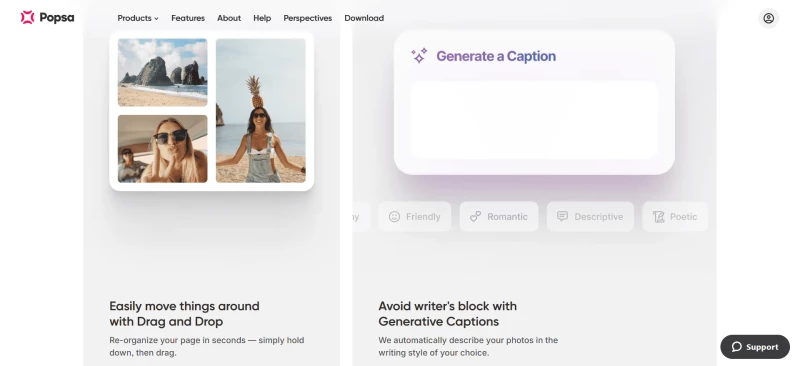This screenshot has width=800, height=366.
Task: Click the Generative Captions heading text
Action: click(447, 314)
